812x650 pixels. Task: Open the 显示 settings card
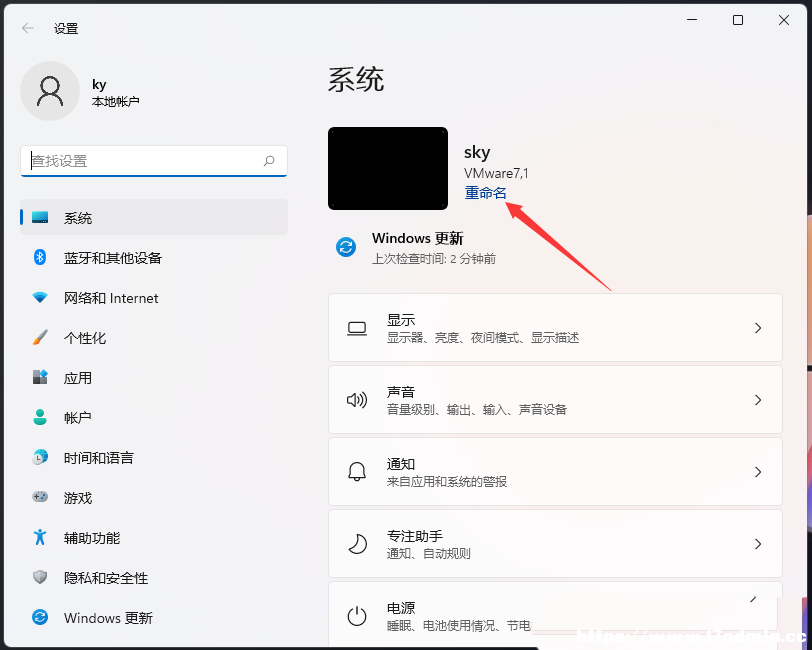tap(555, 328)
